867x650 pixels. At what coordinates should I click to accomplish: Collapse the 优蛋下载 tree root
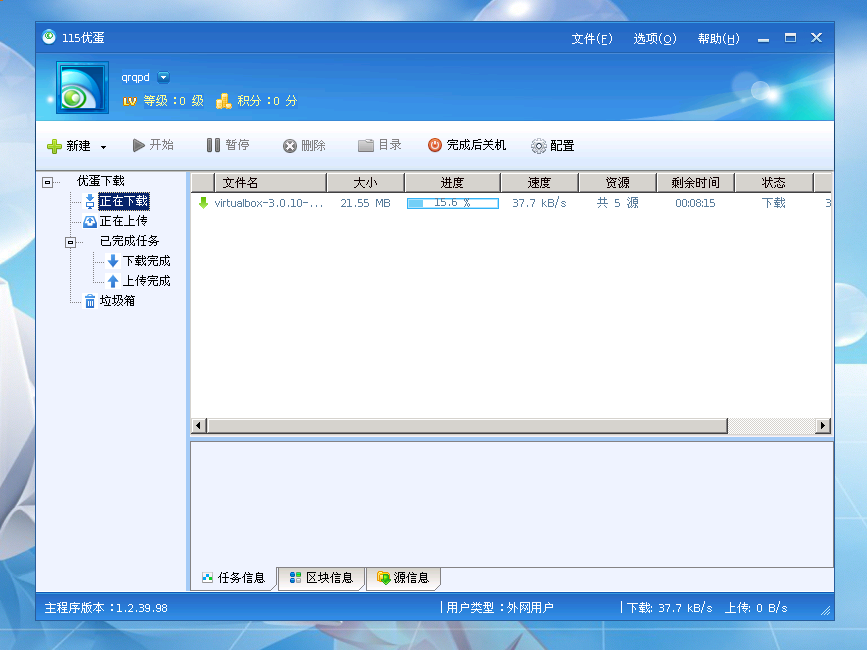click(48, 182)
